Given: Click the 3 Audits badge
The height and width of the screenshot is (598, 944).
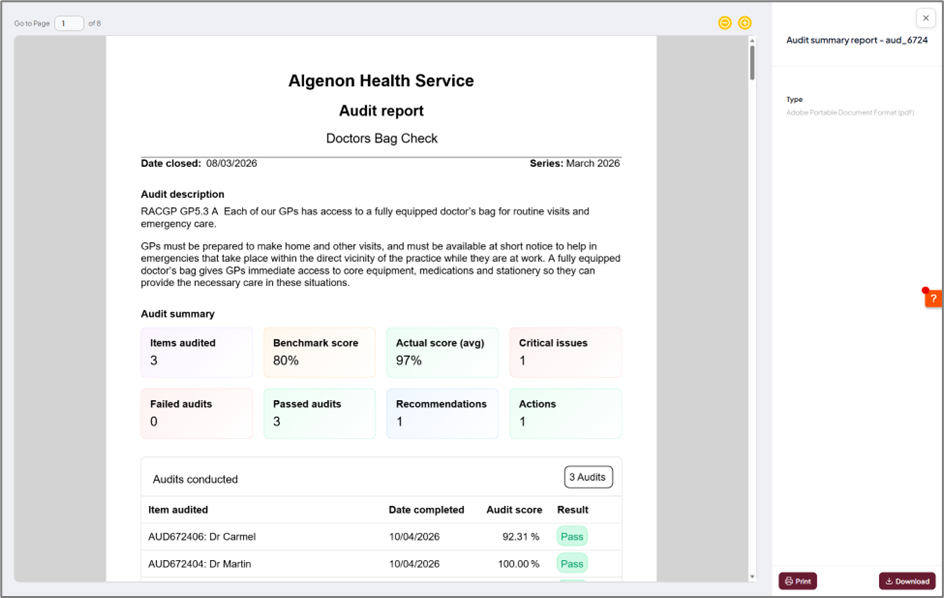Looking at the screenshot, I should [x=588, y=477].
